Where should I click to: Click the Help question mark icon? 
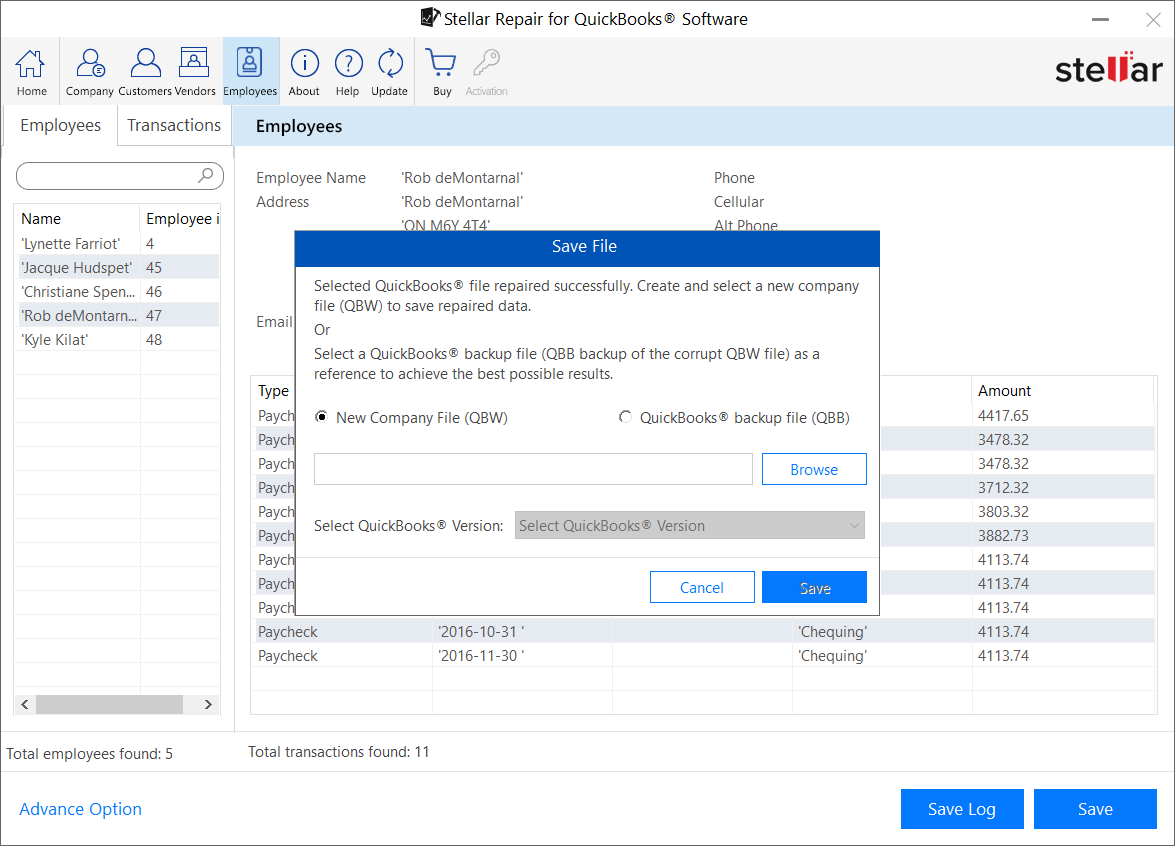[x=347, y=72]
